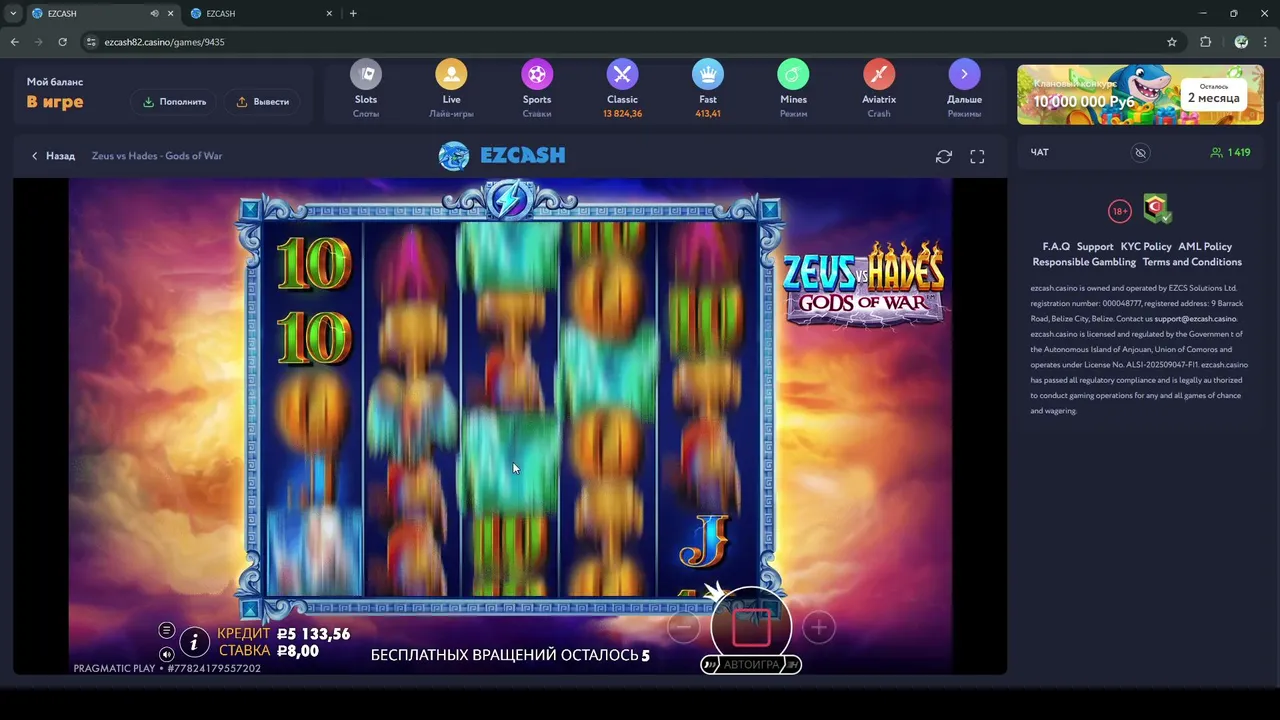Screen dimensions: 1280x720
Task: Open the Live games category icon
Action: point(451,75)
